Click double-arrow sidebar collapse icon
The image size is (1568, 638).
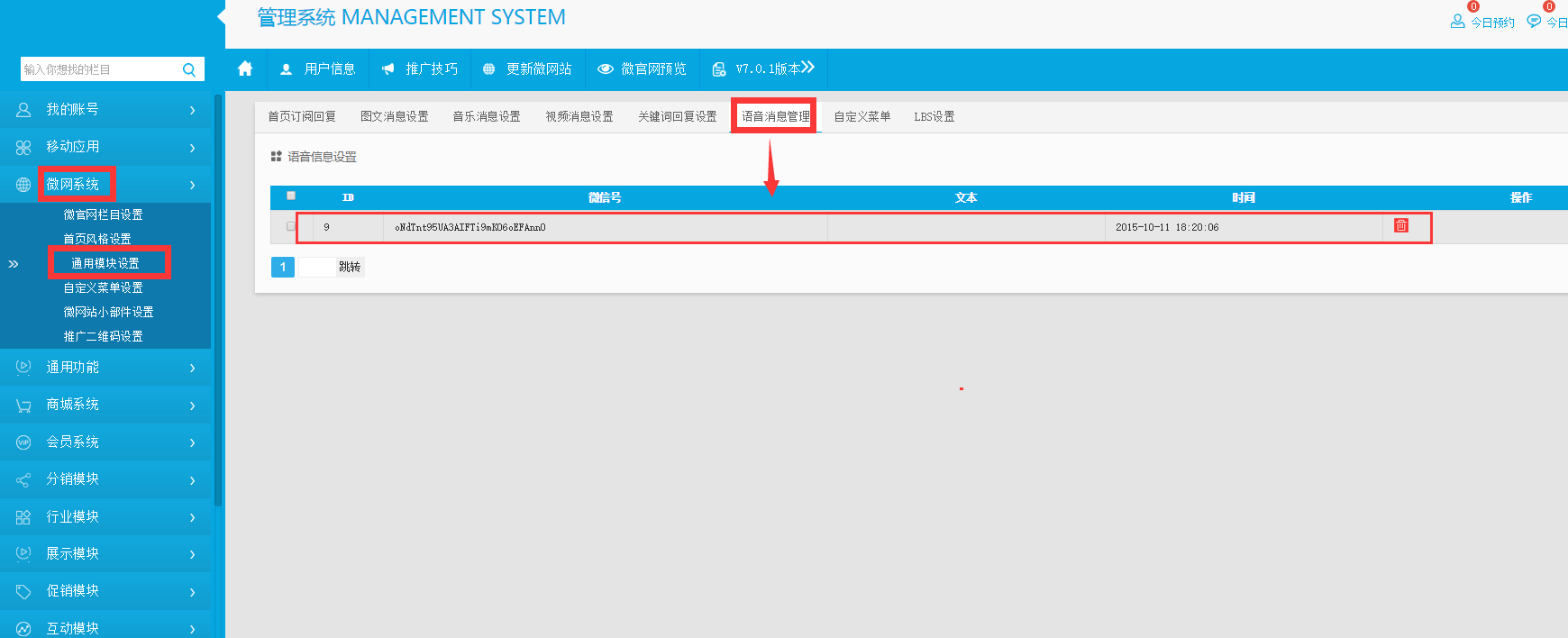[14, 264]
